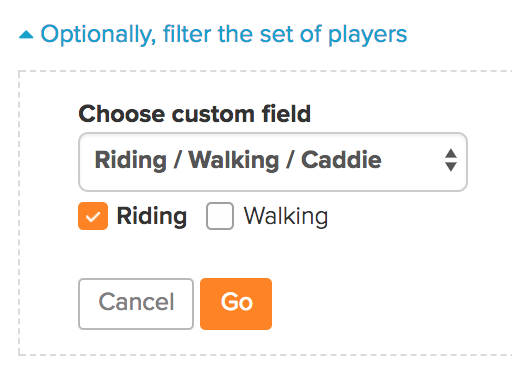The width and height of the screenshot is (512, 374).
Task: Check the Walking checkbox
Action: (x=220, y=216)
